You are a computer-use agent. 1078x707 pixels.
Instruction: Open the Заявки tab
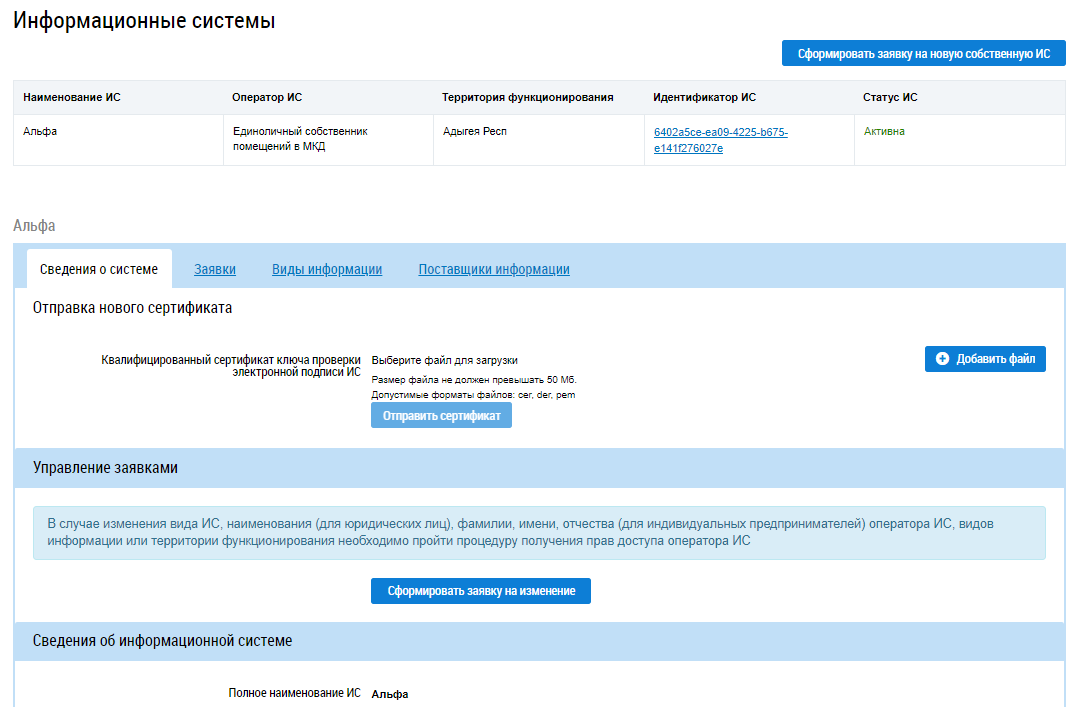[x=215, y=269]
